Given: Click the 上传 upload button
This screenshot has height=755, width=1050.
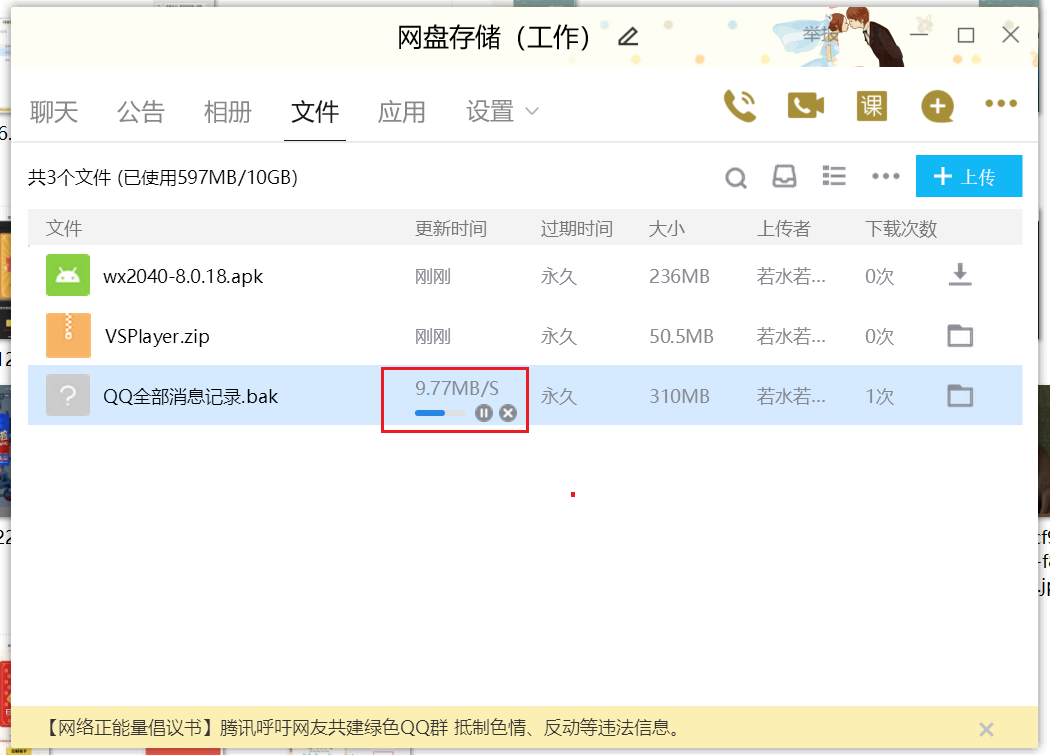Looking at the screenshot, I should coord(967,176).
